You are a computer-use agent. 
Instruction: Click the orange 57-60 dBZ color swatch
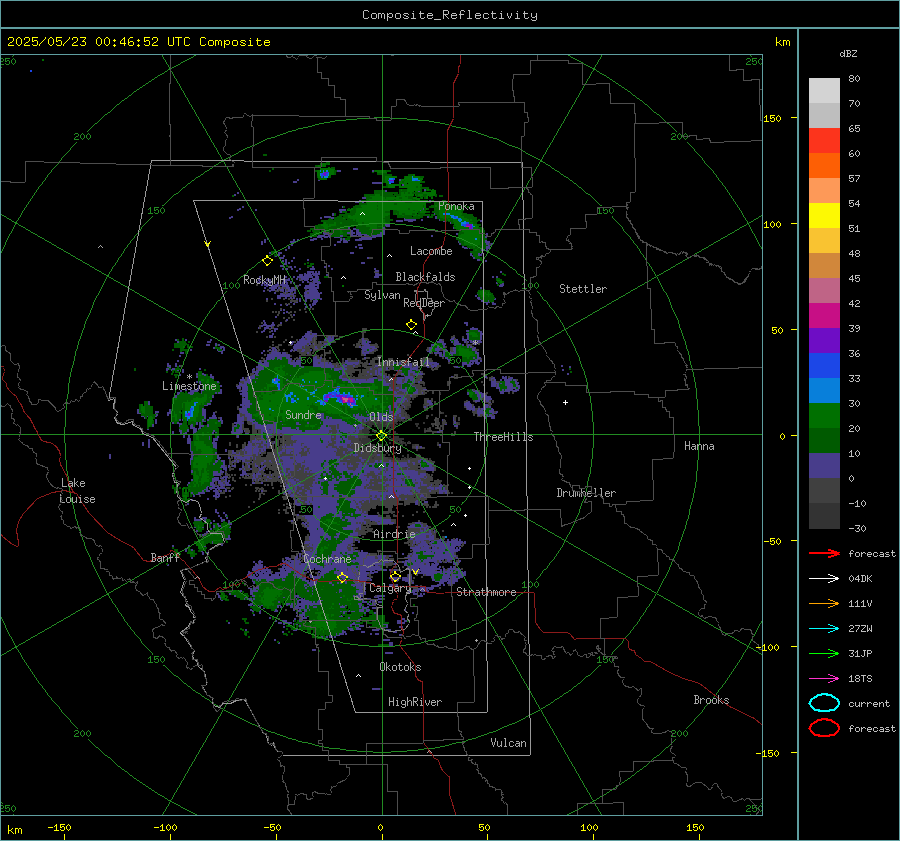point(824,166)
